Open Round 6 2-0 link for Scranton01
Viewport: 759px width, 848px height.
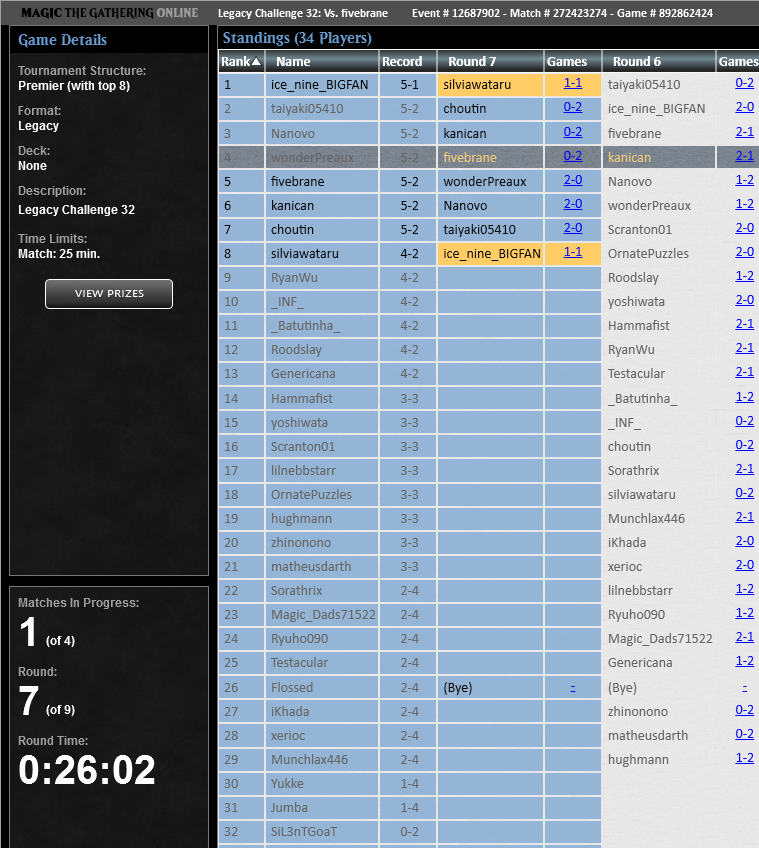coord(744,228)
